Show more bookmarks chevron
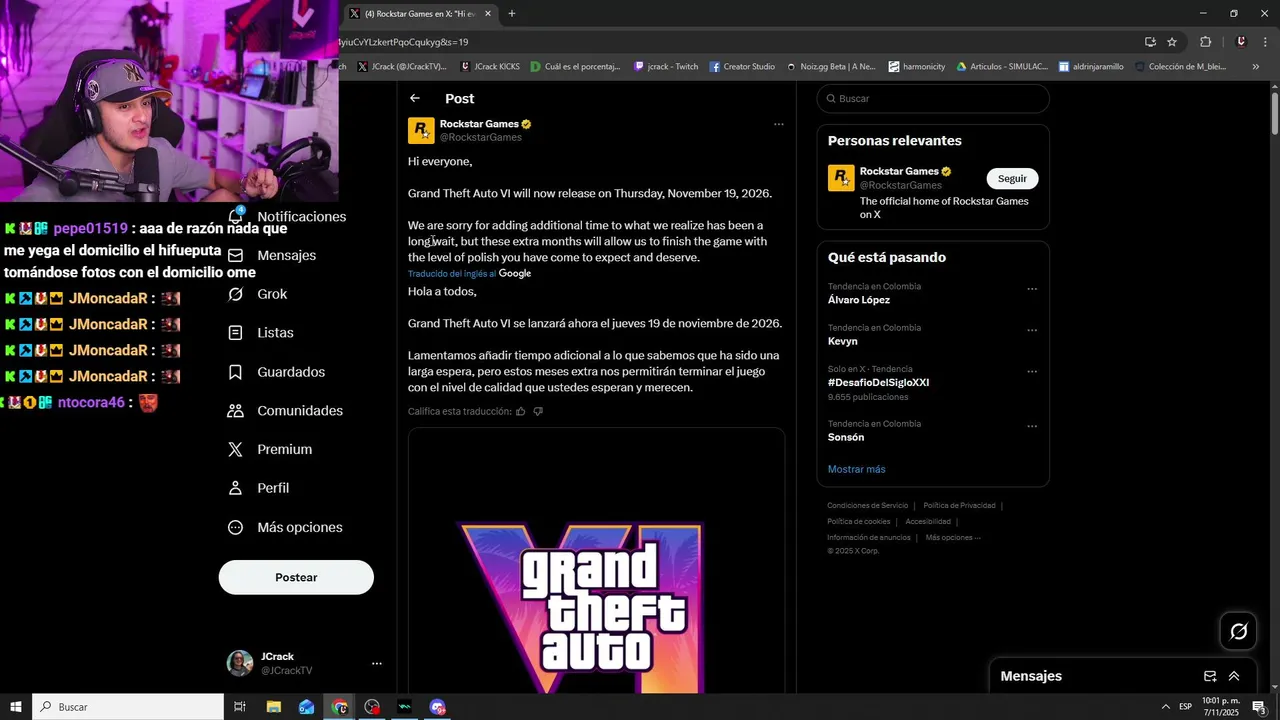 point(1256,67)
